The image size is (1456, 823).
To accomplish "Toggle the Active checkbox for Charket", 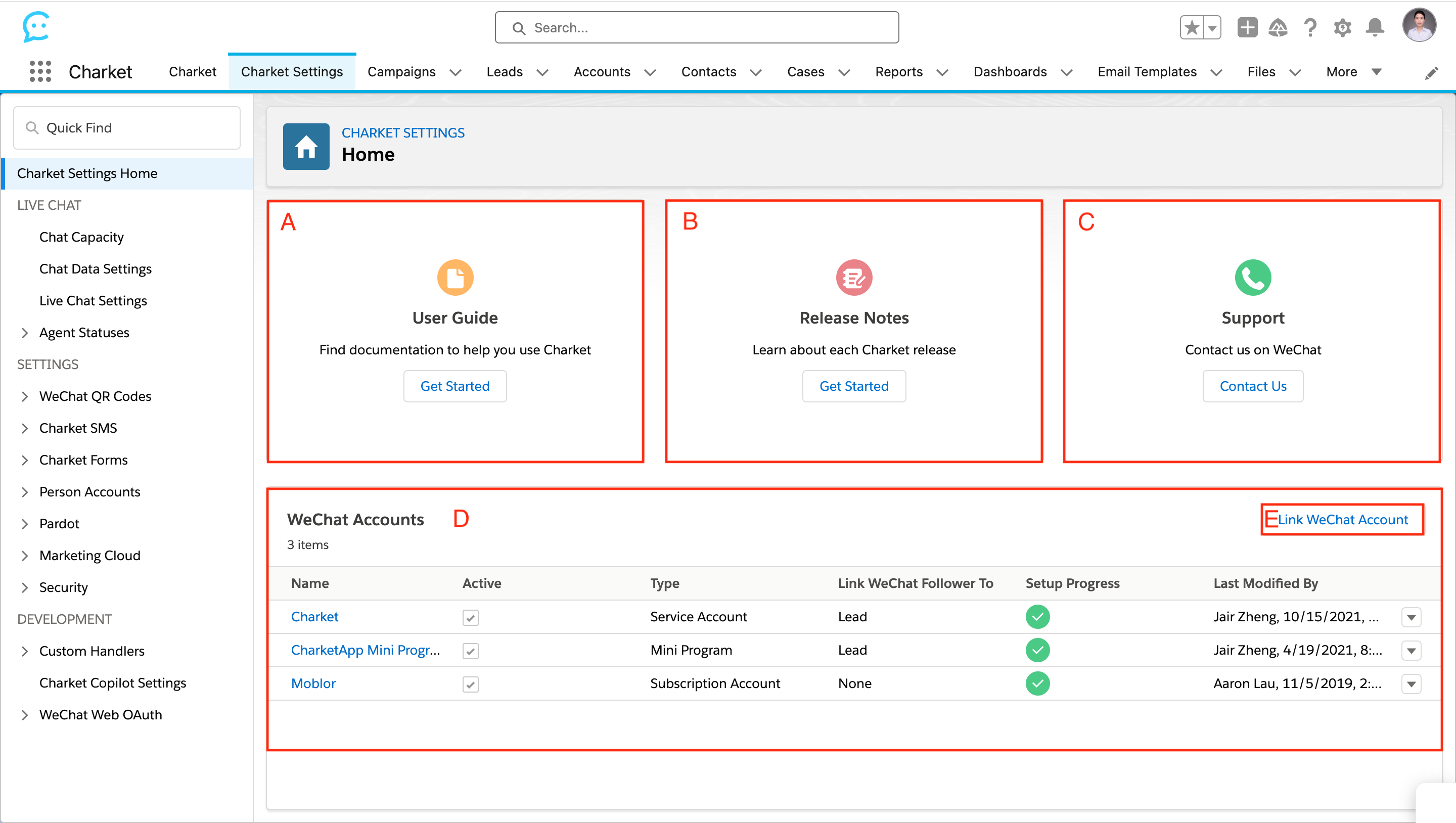I will [x=470, y=617].
